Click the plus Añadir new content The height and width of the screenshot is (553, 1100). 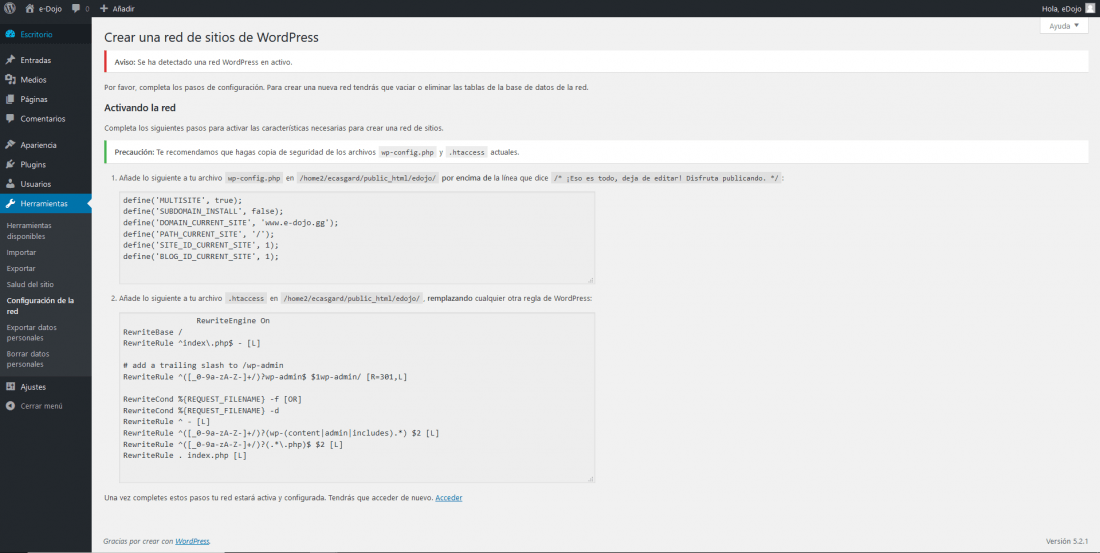(117, 8)
